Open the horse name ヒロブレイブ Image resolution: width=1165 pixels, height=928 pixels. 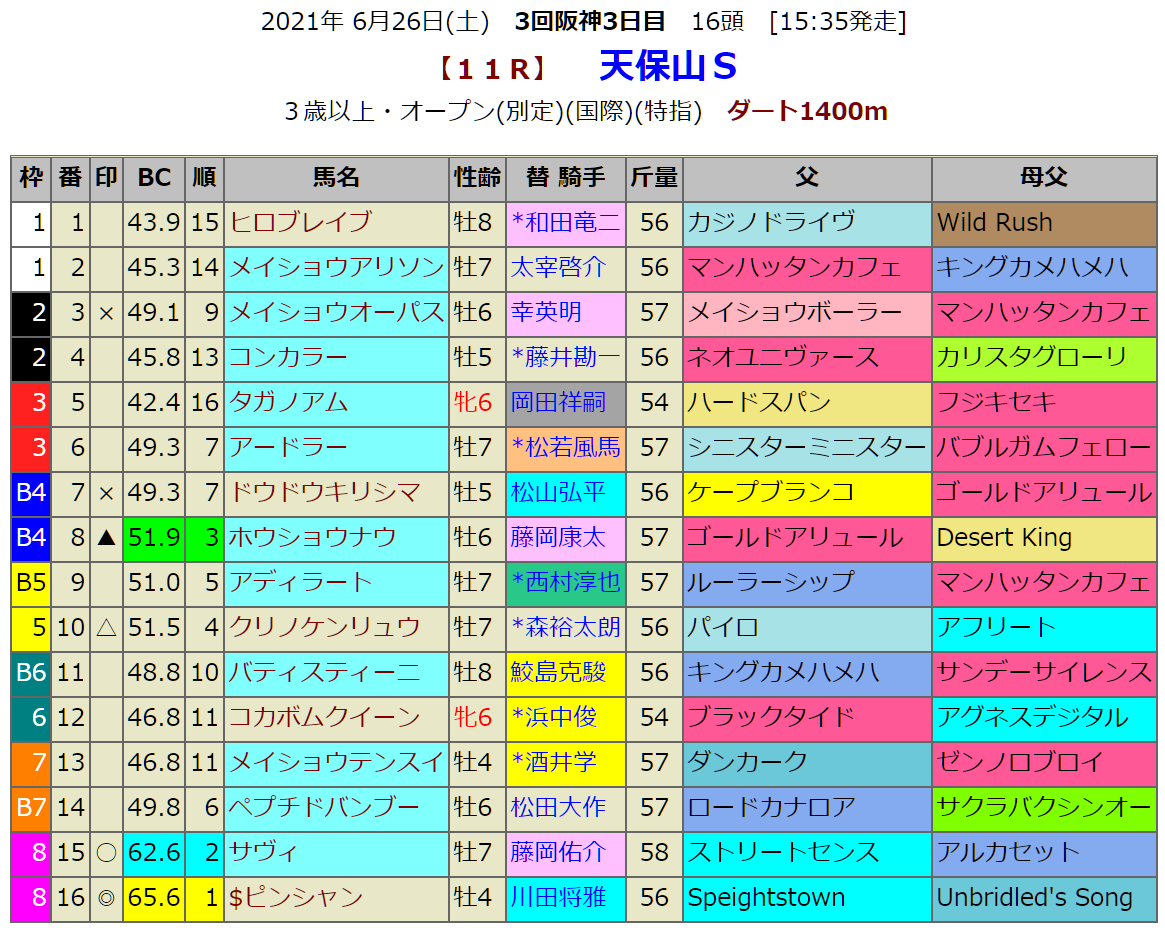pos(301,222)
